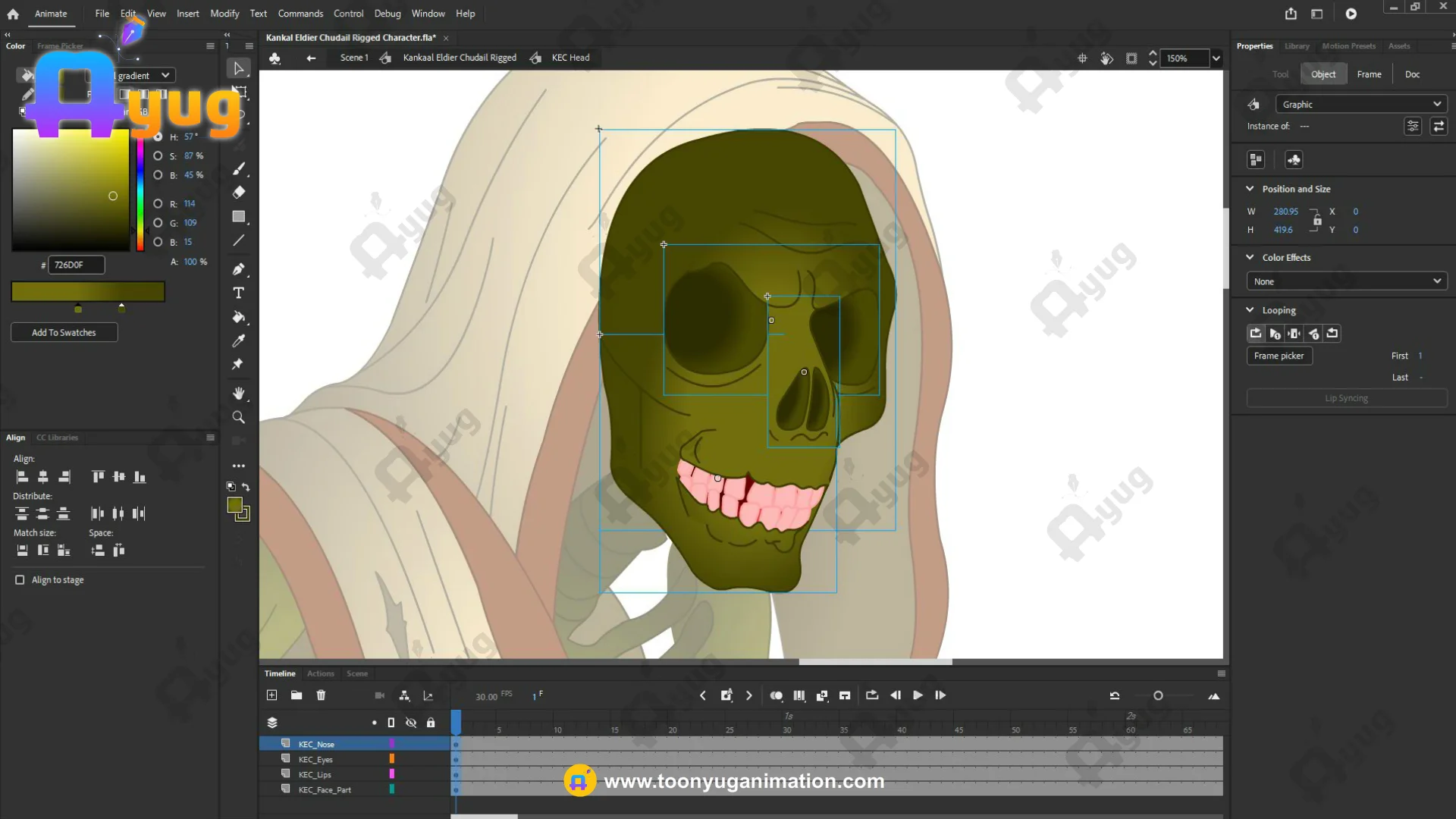Click the Frame picker button
This screenshot has width=1456, height=819.
pos(1279,356)
